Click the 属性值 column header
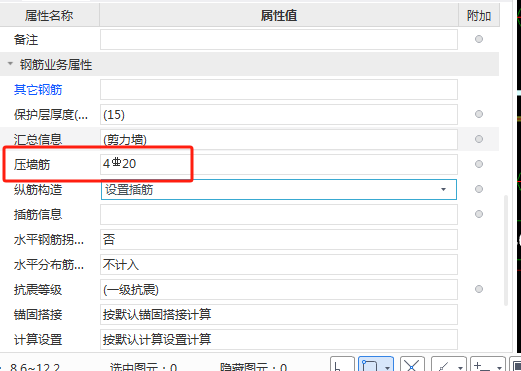Viewport: 521px width, 371px height. coord(279,15)
